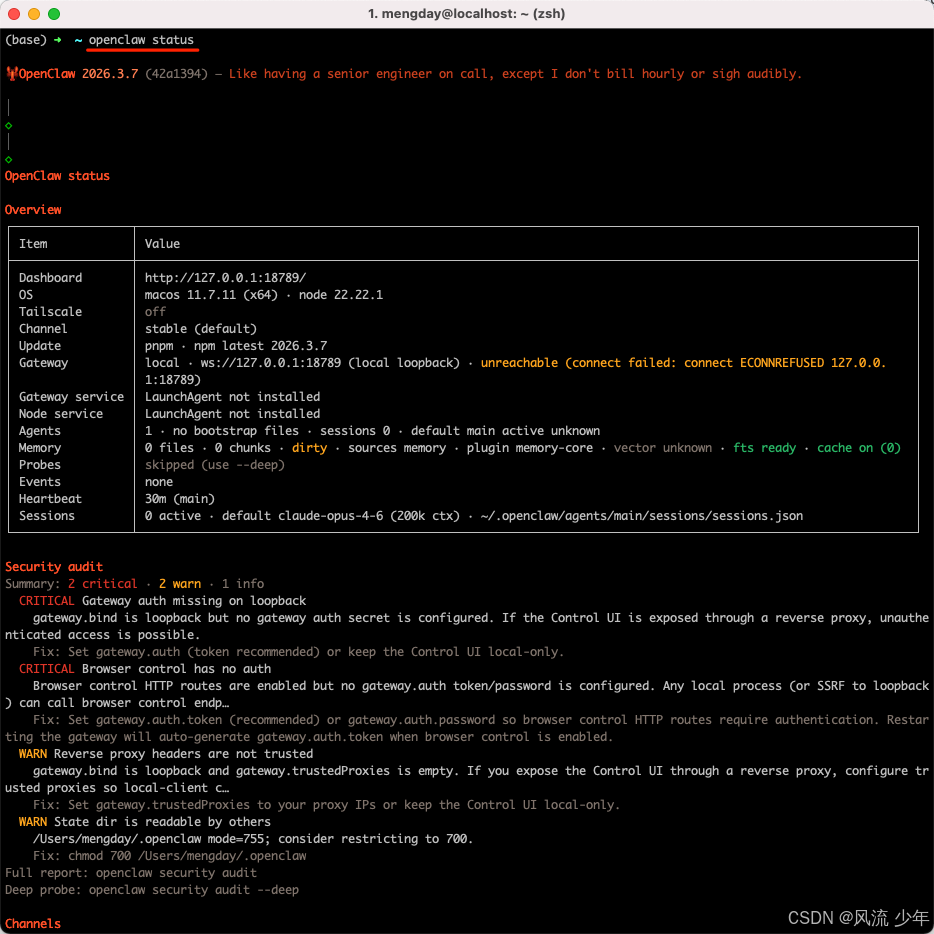The width and height of the screenshot is (934, 934).
Task: Click the 'Value' column header in table
Action: [162, 244]
